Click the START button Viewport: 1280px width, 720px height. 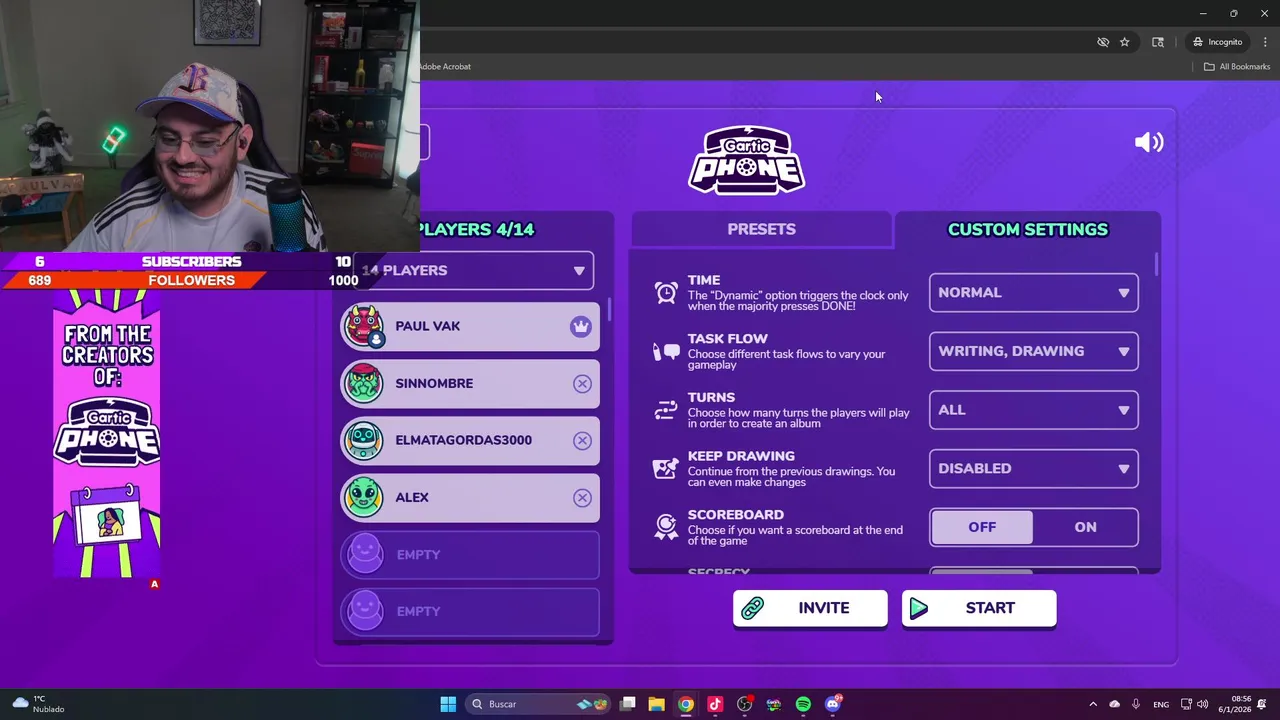click(979, 608)
